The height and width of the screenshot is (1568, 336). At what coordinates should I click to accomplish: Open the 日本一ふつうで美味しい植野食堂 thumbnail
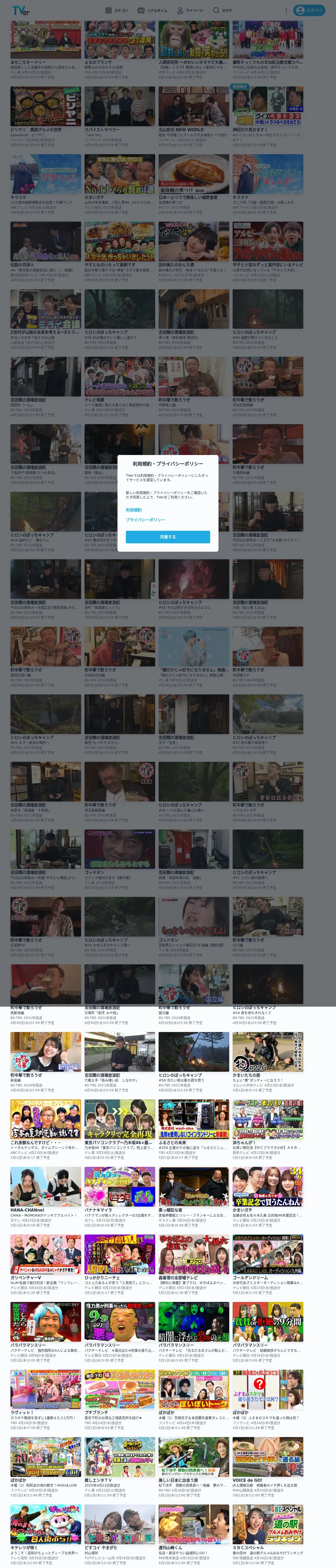(194, 174)
